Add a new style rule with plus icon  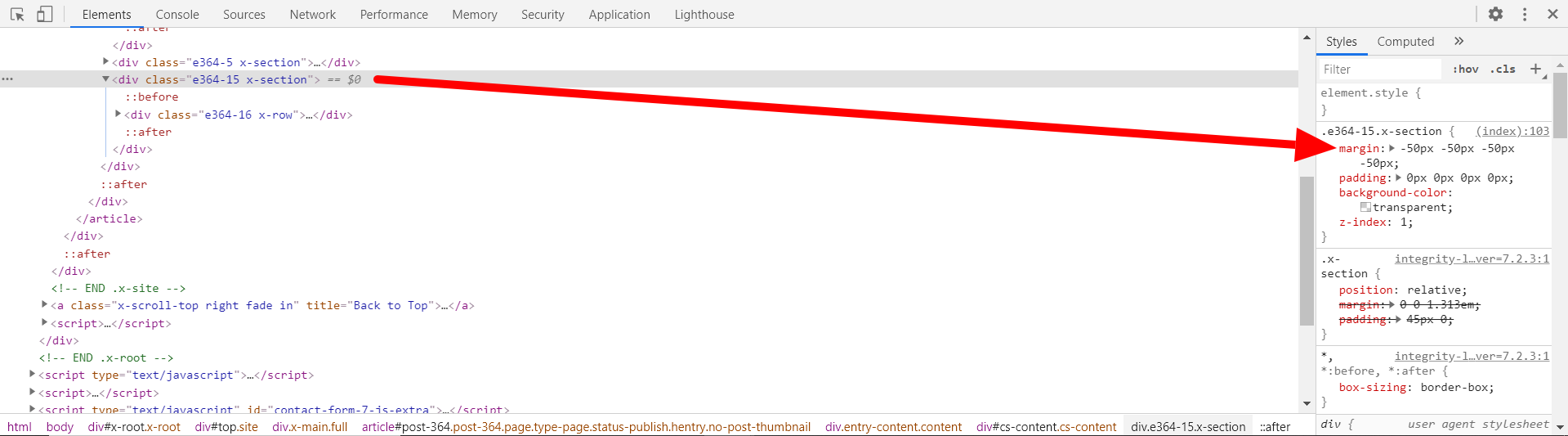pos(1536,70)
